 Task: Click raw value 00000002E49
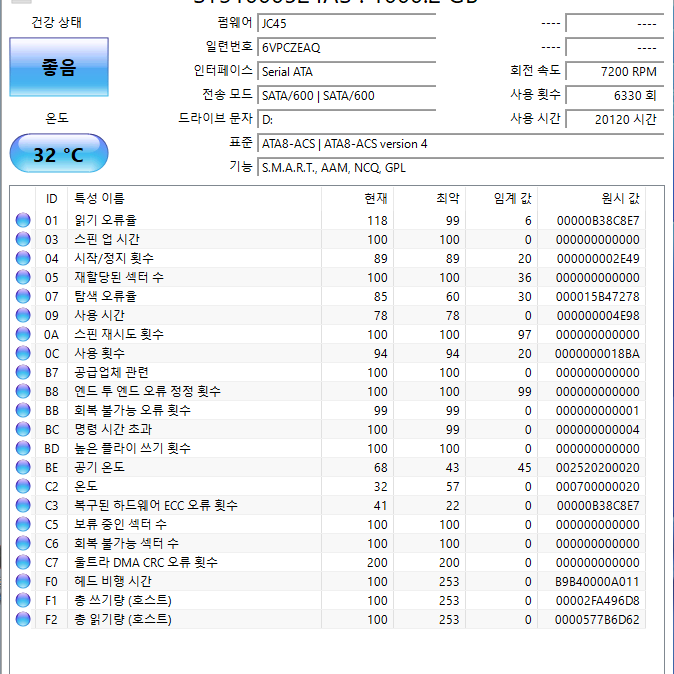(x=598, y=259)
